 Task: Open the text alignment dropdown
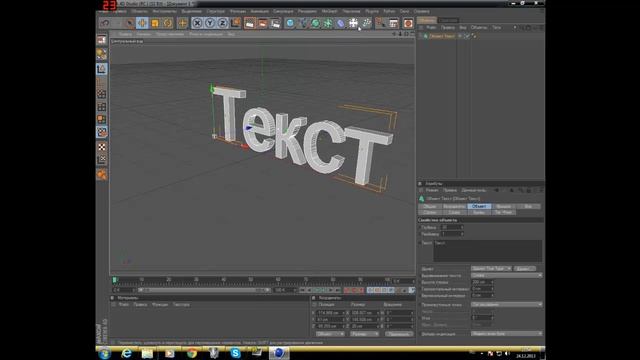point(507,276)
